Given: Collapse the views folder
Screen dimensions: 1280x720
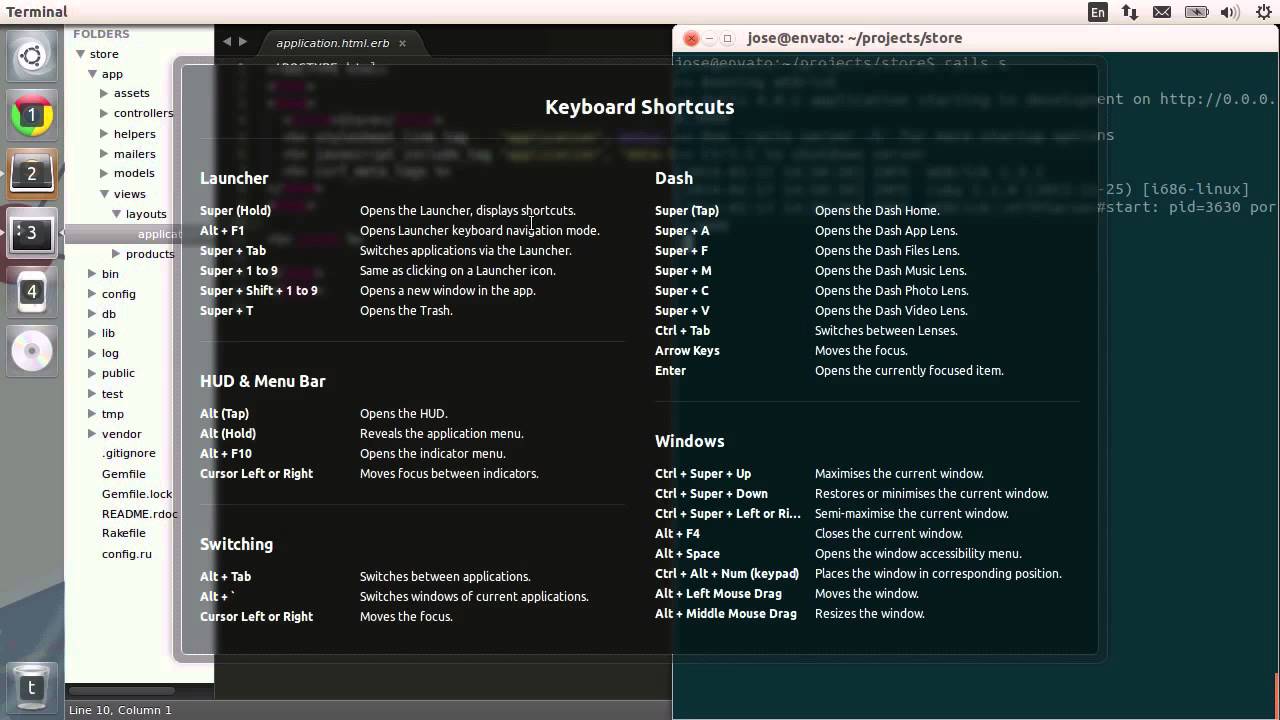Looking at the screenshot, I should (104, 194).
